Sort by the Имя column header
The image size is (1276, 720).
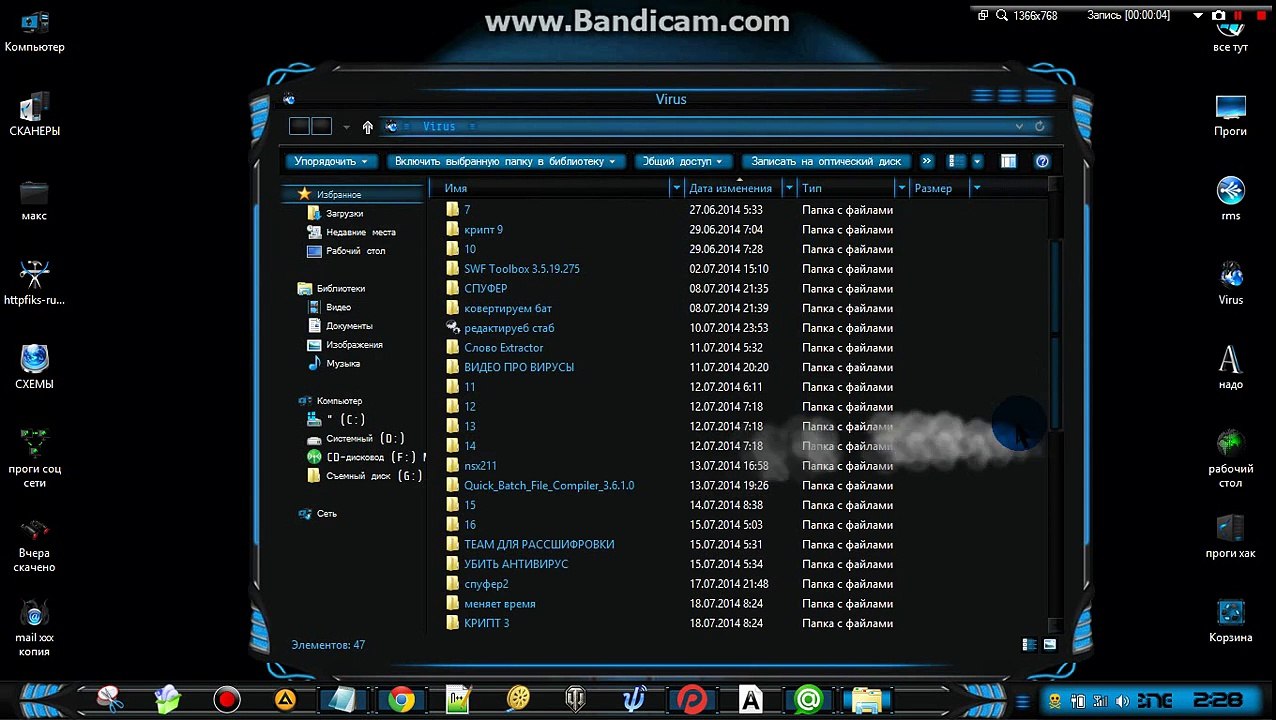click(550, 188)
